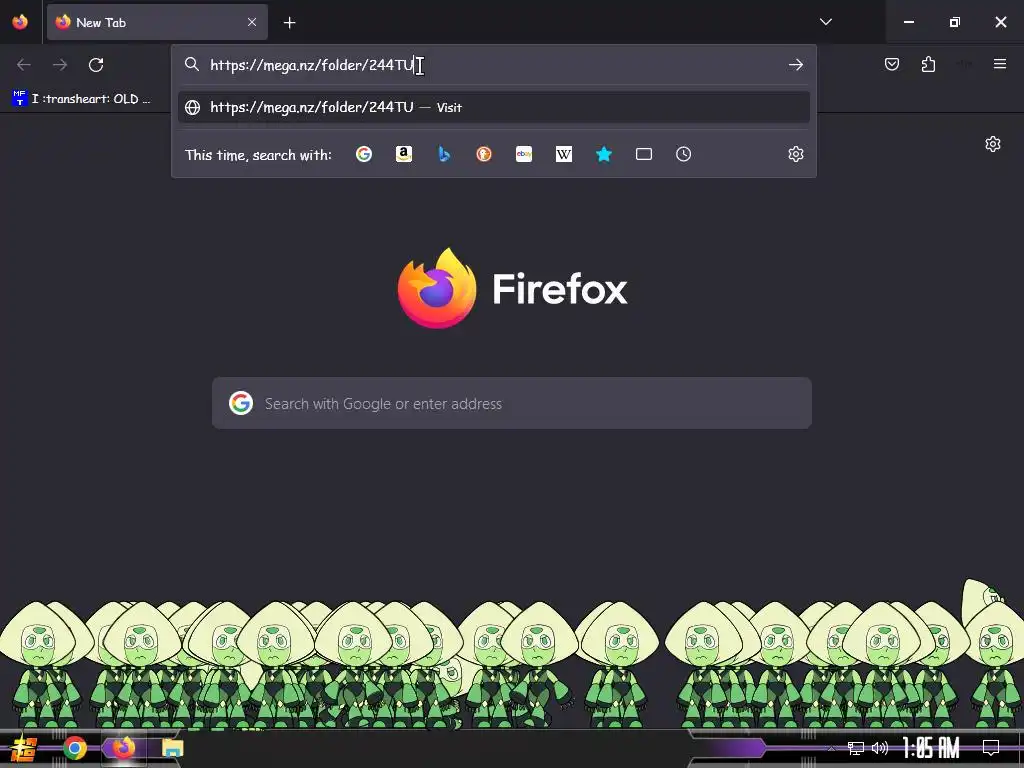Click the New Tab tab
The height and width of the screenshot is (768, 1024).
157,22
